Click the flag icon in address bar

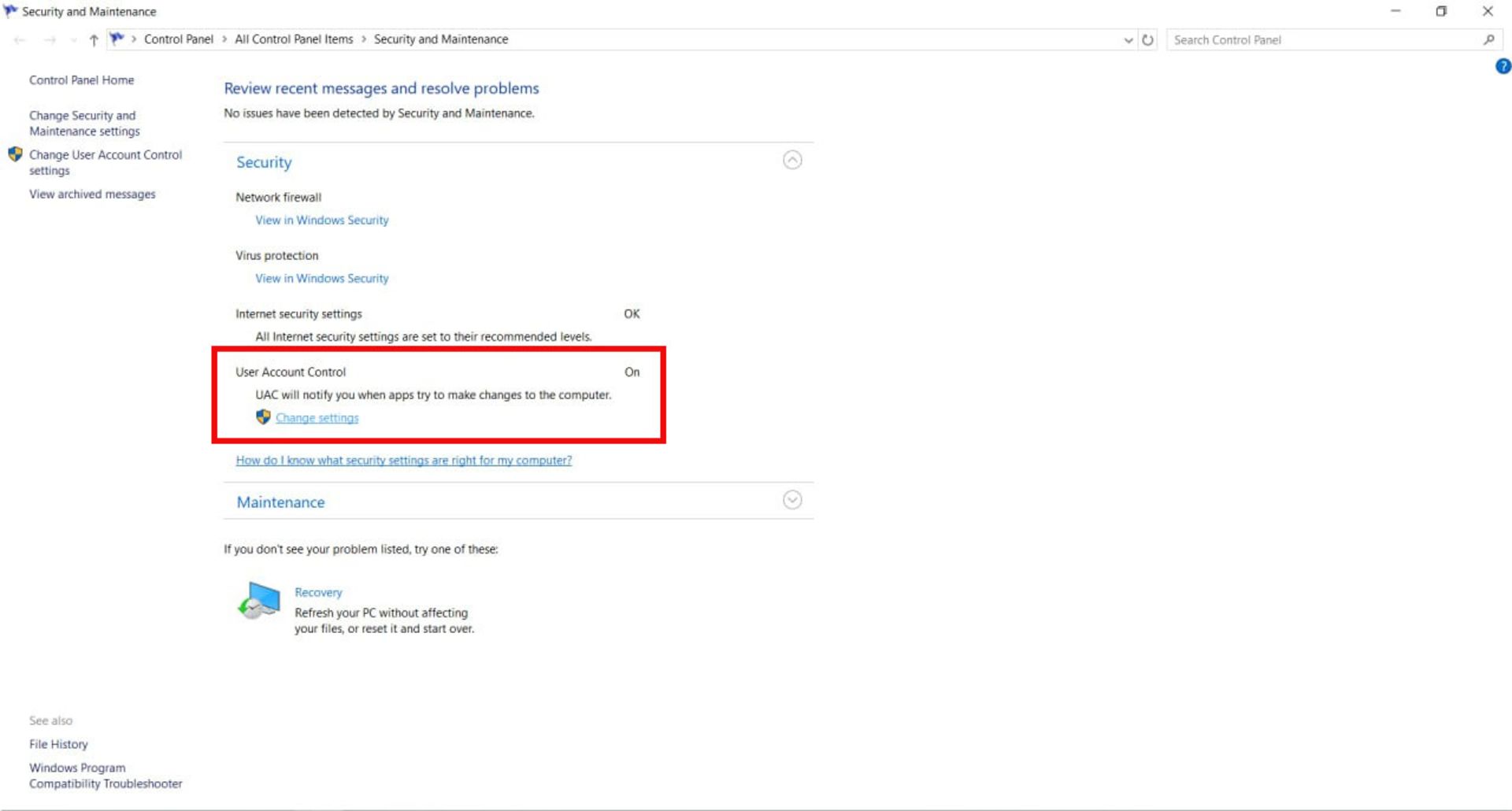pos(117,39)
